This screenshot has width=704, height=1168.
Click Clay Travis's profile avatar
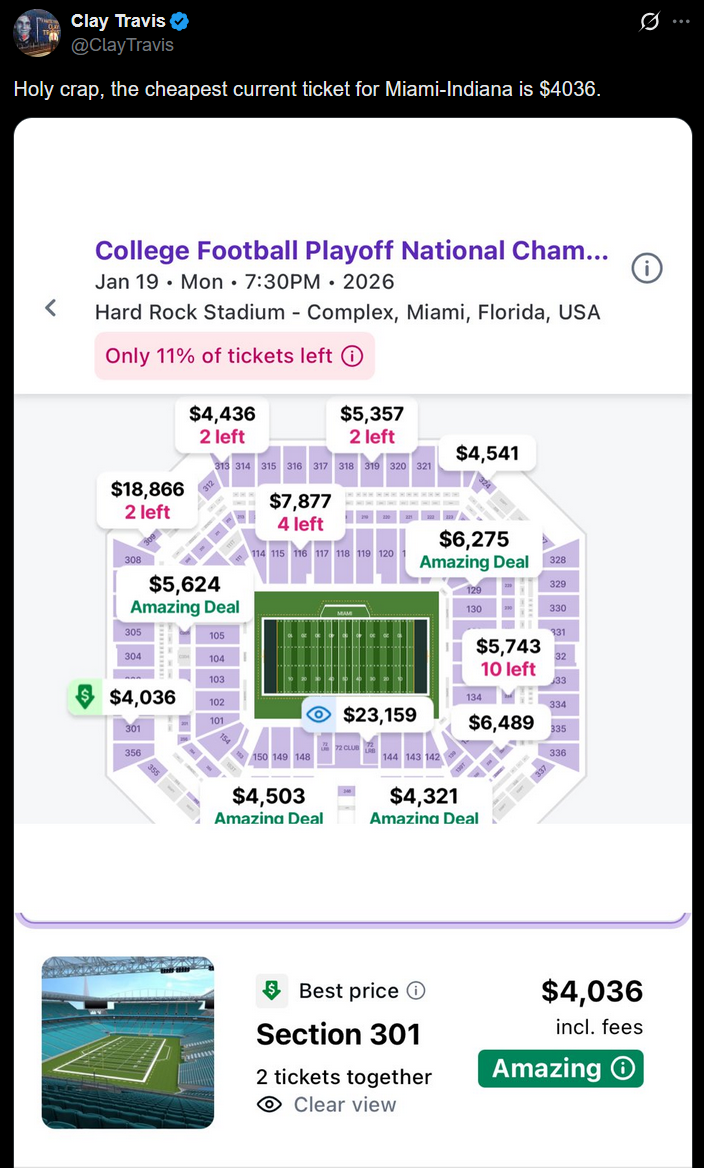37,33
